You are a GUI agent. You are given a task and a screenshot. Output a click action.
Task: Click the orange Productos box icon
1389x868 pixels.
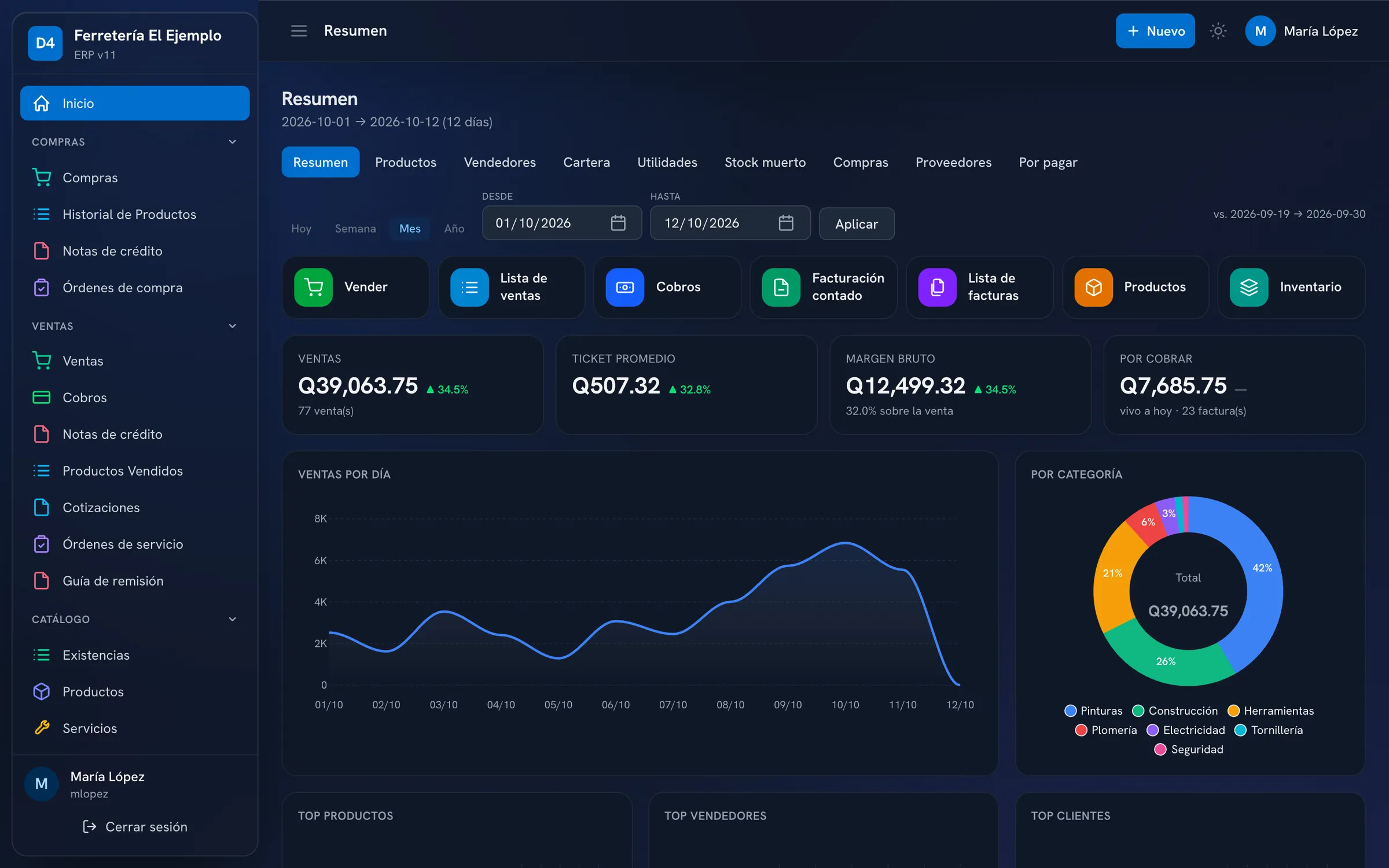coord(1093,287)
